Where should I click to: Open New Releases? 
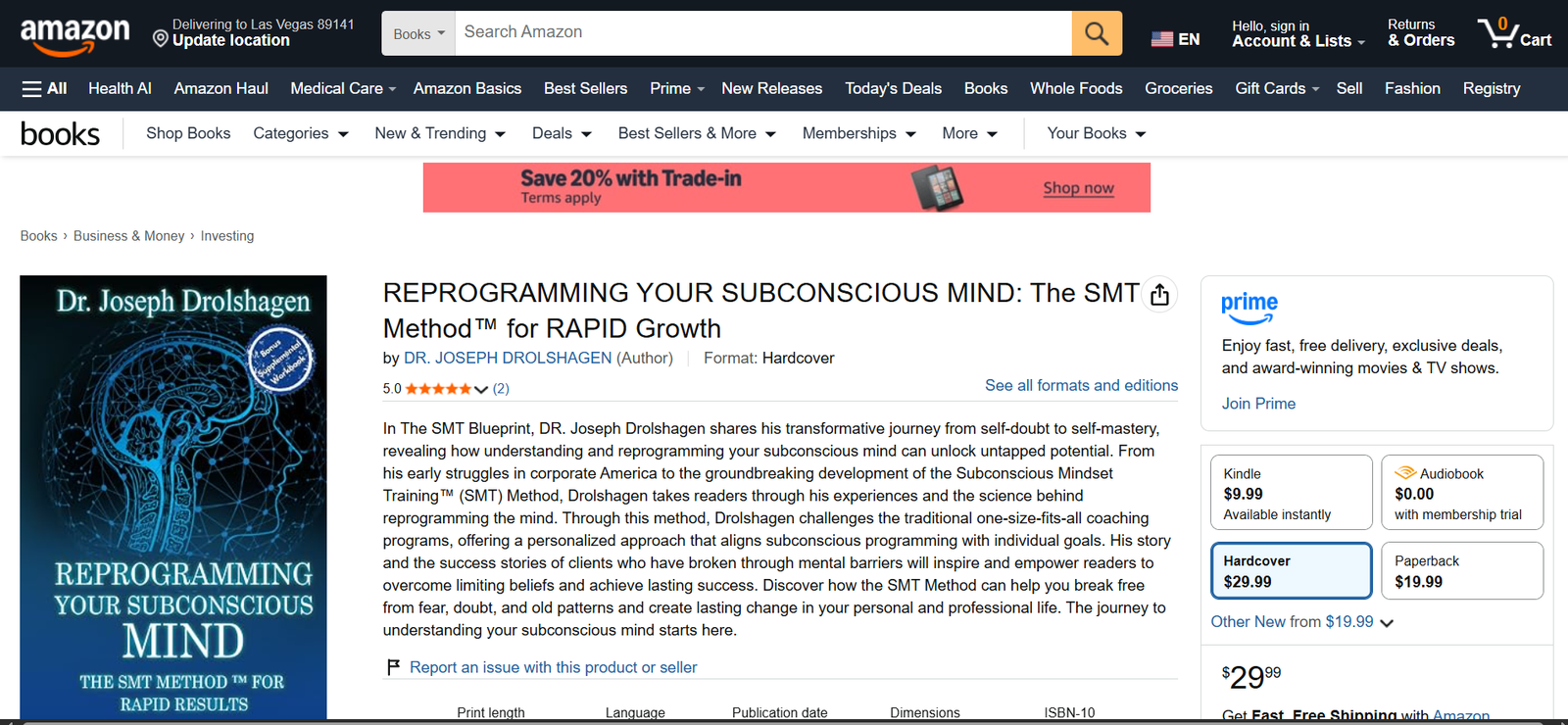(x=772, y=88)
